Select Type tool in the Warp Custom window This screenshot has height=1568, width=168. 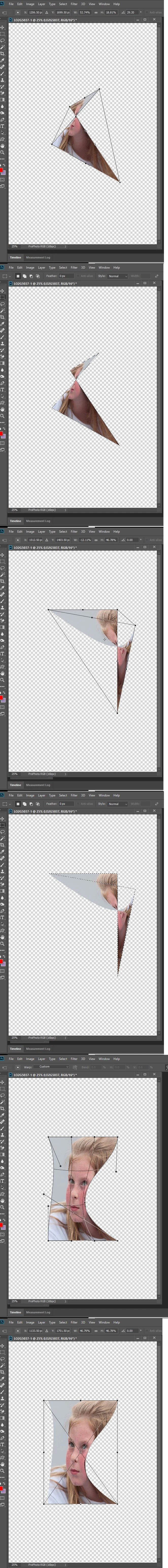pos(3,1181)
